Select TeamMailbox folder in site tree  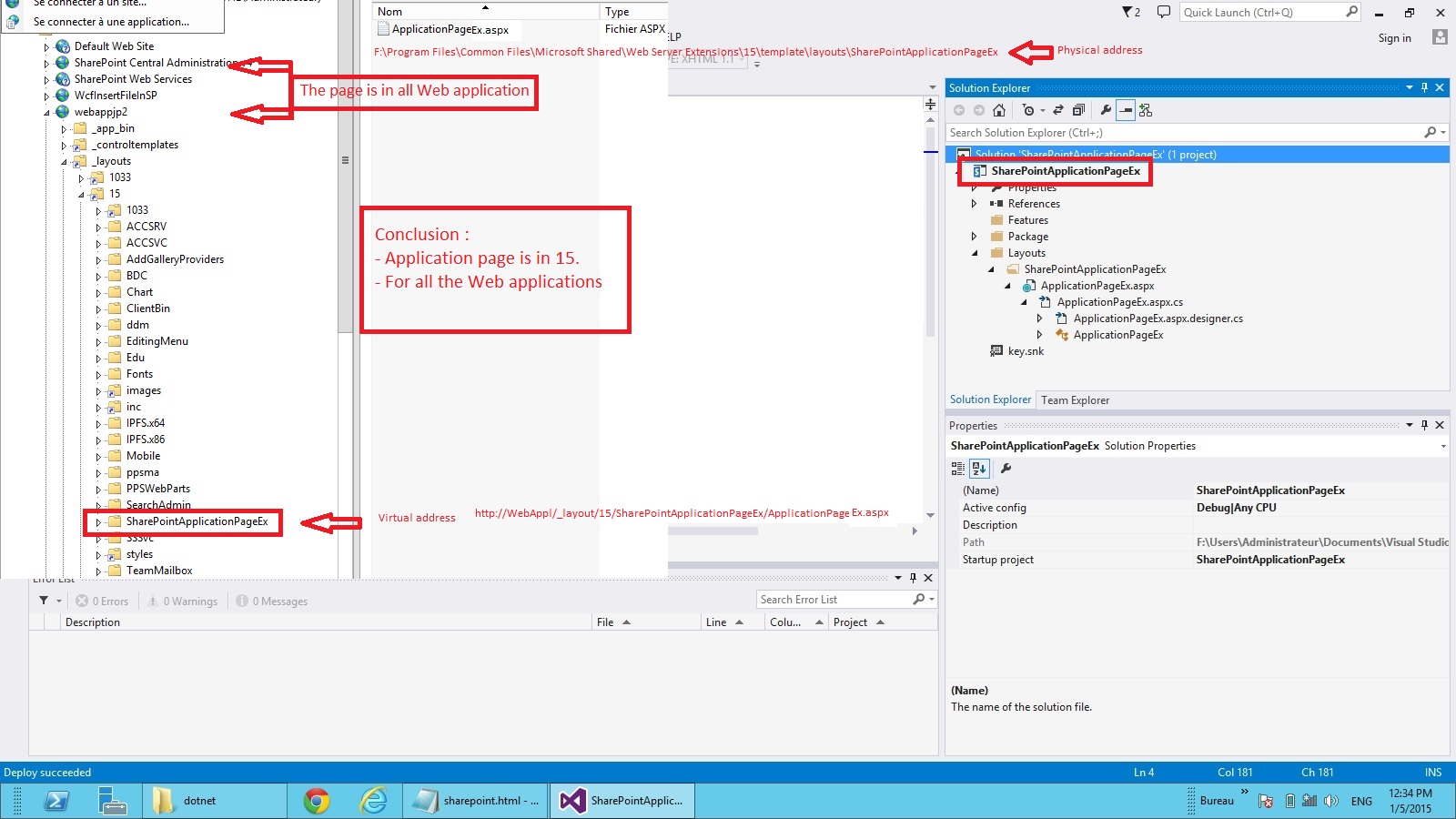click(158, 571)
